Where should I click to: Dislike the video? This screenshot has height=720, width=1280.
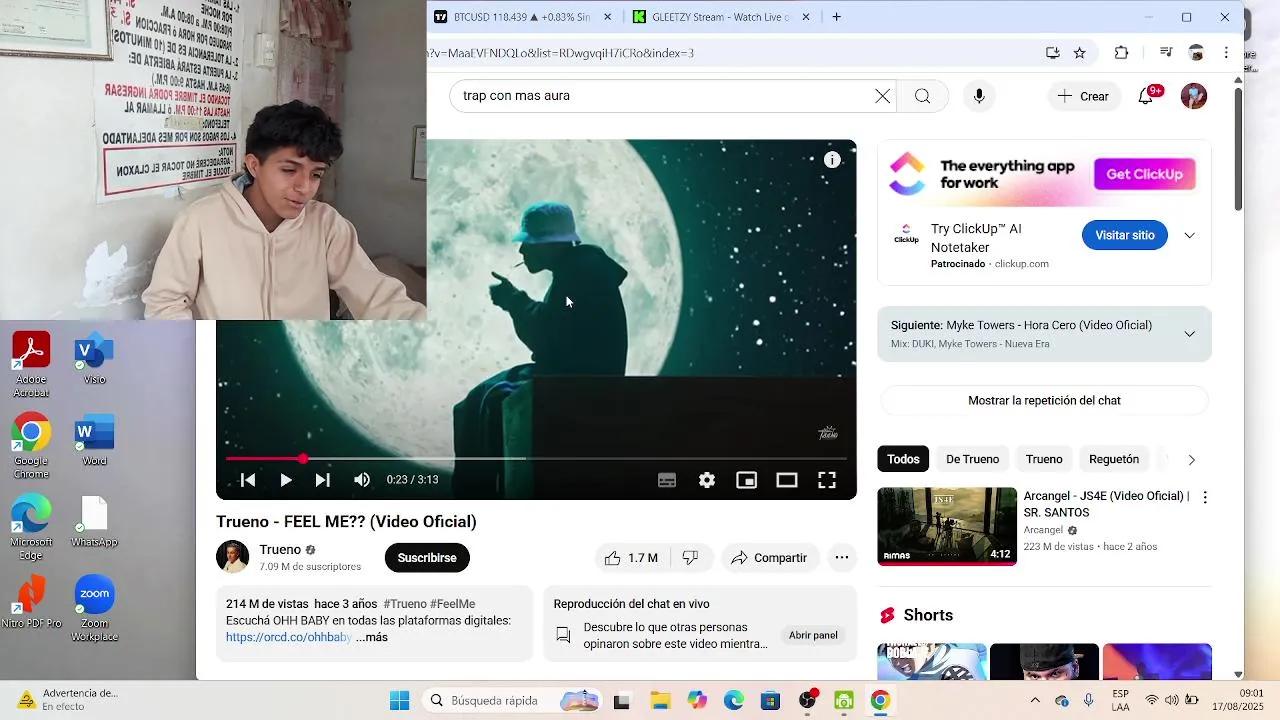[x=690, y=558]
